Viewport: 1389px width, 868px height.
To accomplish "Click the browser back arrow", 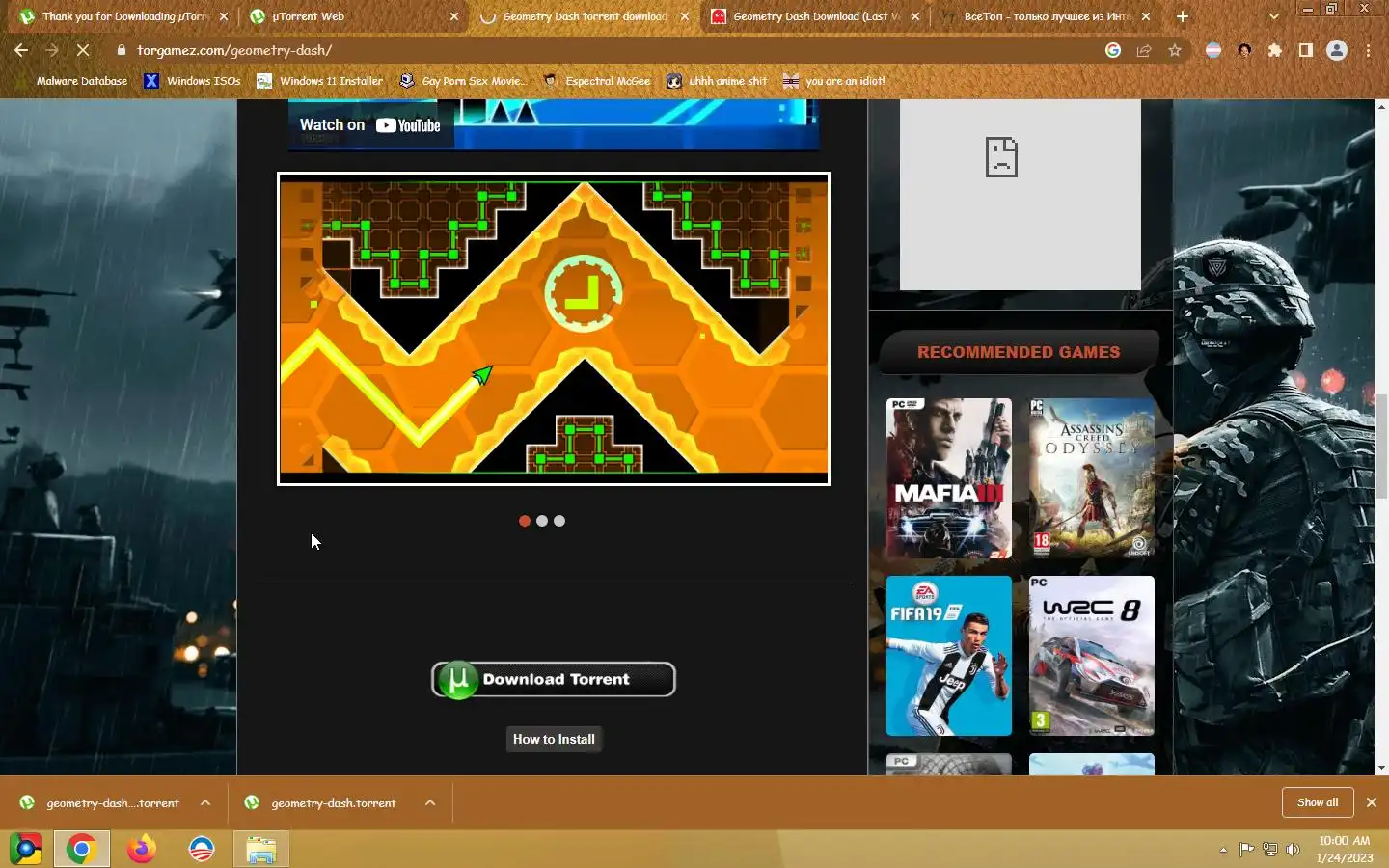I will pos(21,50).
